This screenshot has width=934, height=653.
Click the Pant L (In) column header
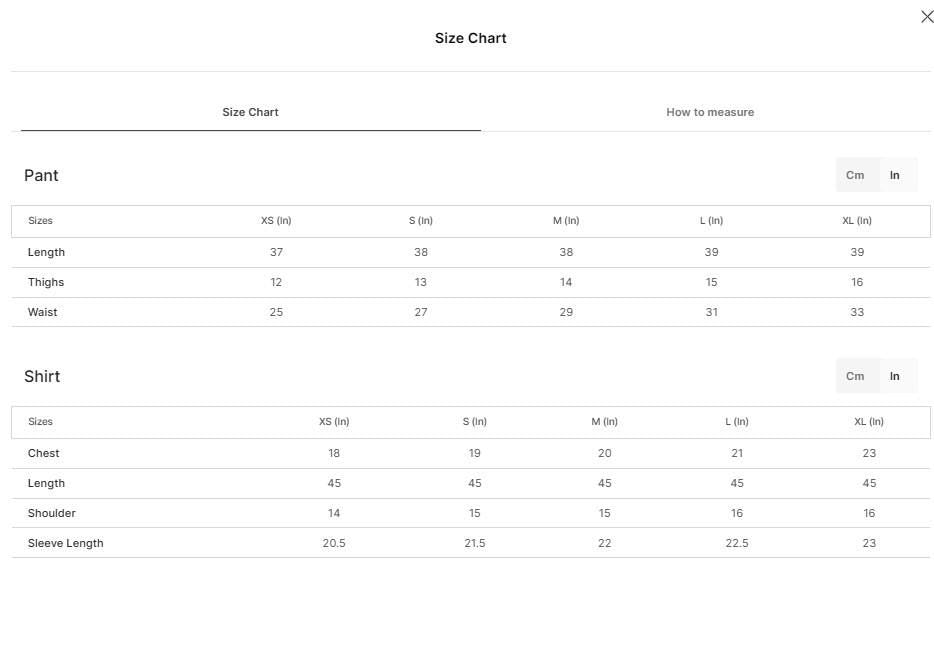point(711,220)
